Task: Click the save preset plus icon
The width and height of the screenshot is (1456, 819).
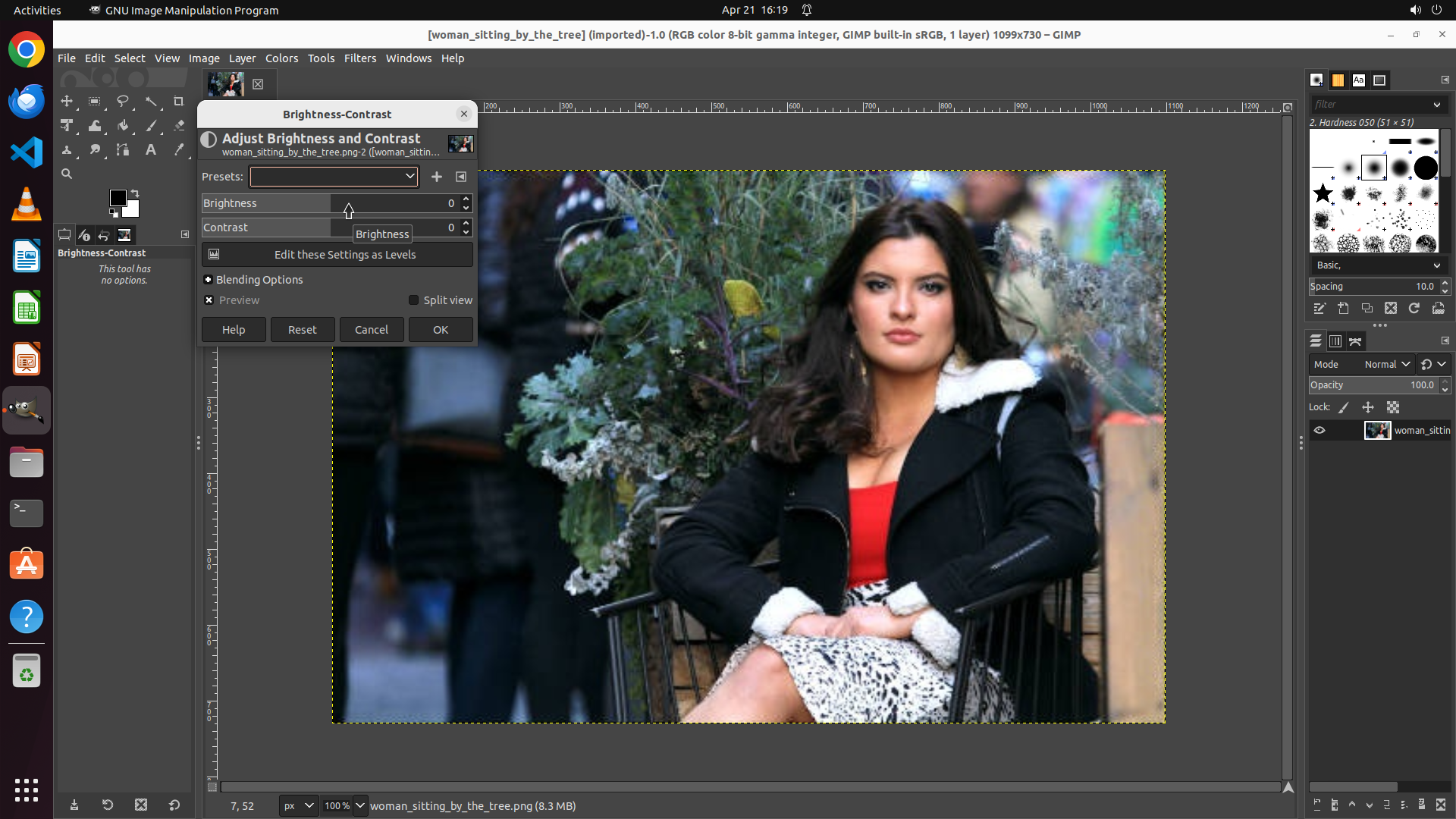Action: click(437, 177)
